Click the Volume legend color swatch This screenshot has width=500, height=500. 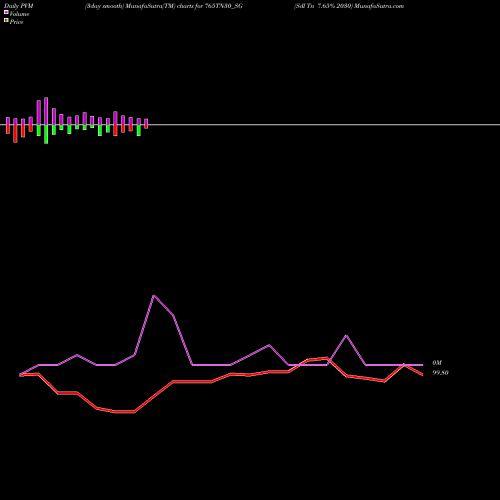6,12
